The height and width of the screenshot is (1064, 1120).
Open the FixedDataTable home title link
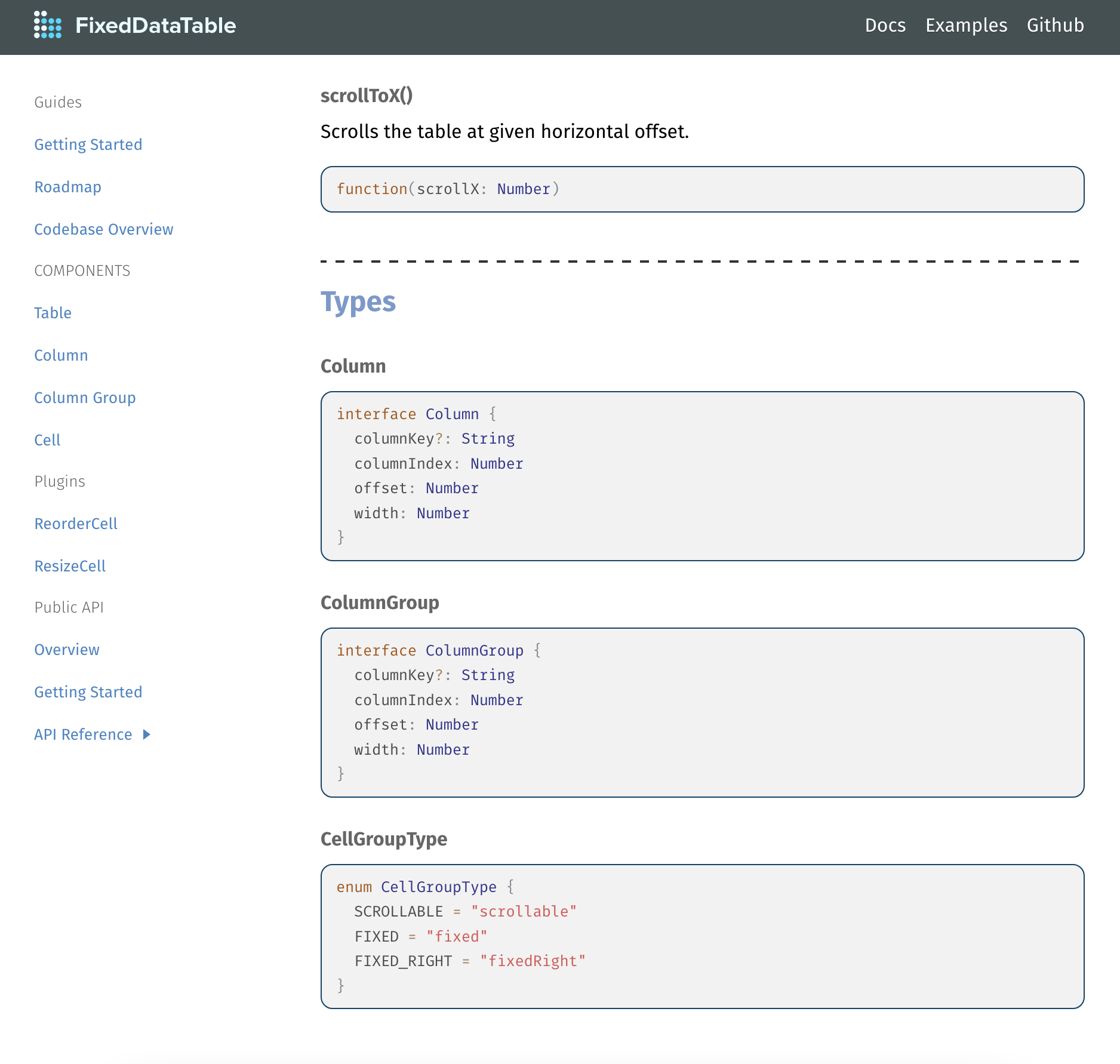[155, 26]
